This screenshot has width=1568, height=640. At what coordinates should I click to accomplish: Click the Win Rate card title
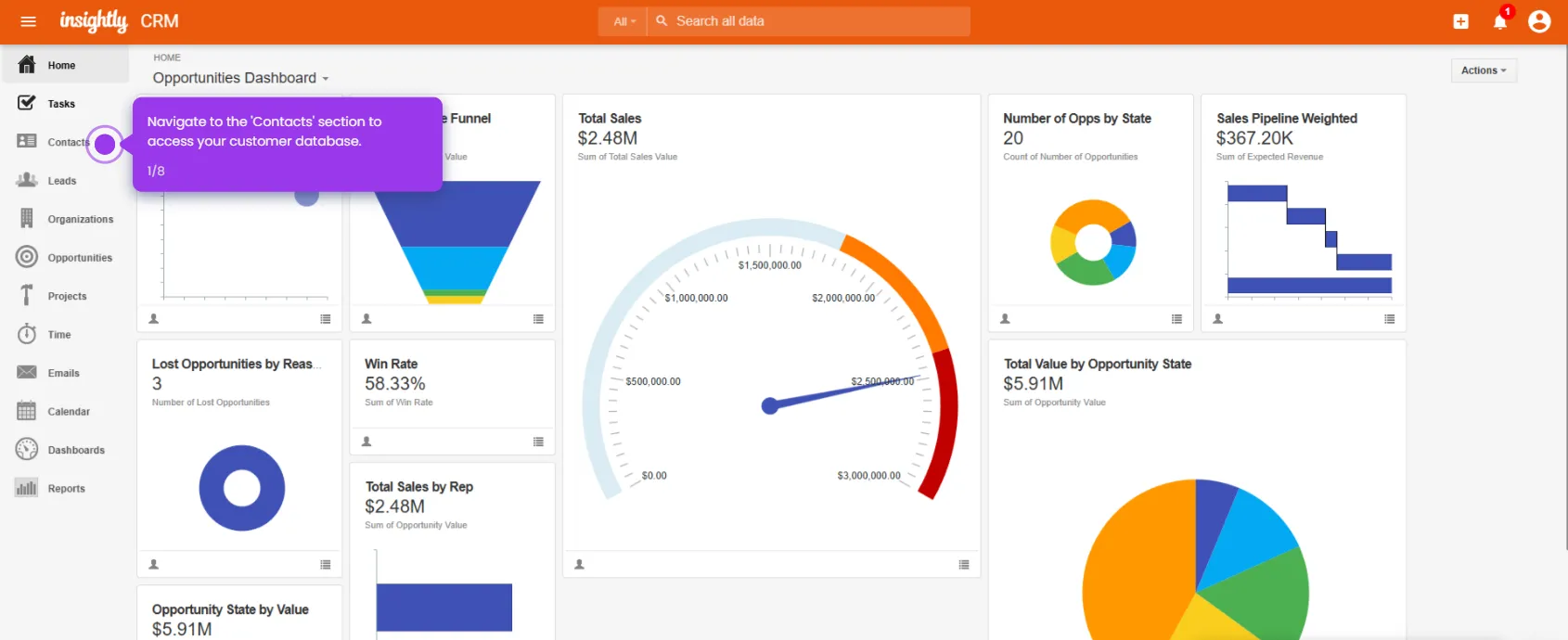click(391, 364)
